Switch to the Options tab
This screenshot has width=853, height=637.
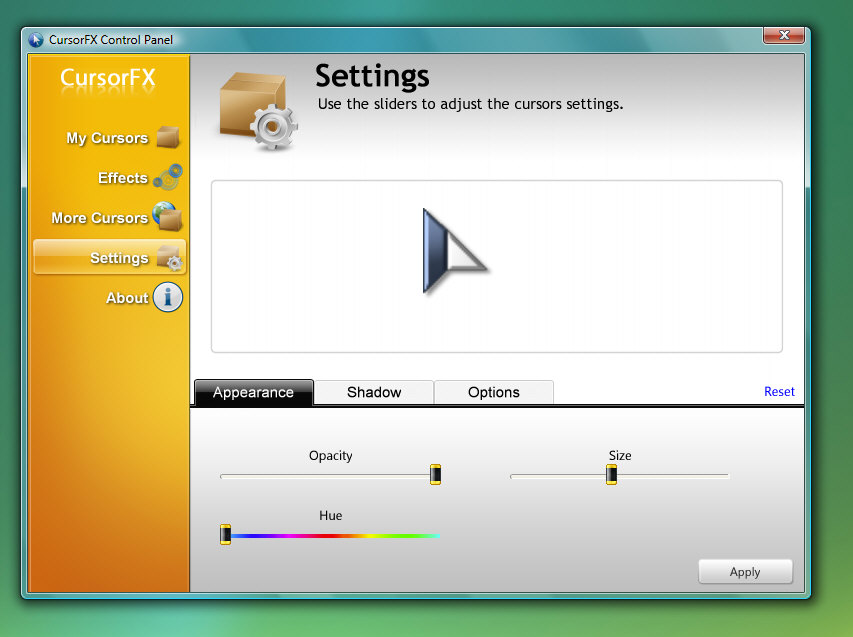(x=494, y=392)
